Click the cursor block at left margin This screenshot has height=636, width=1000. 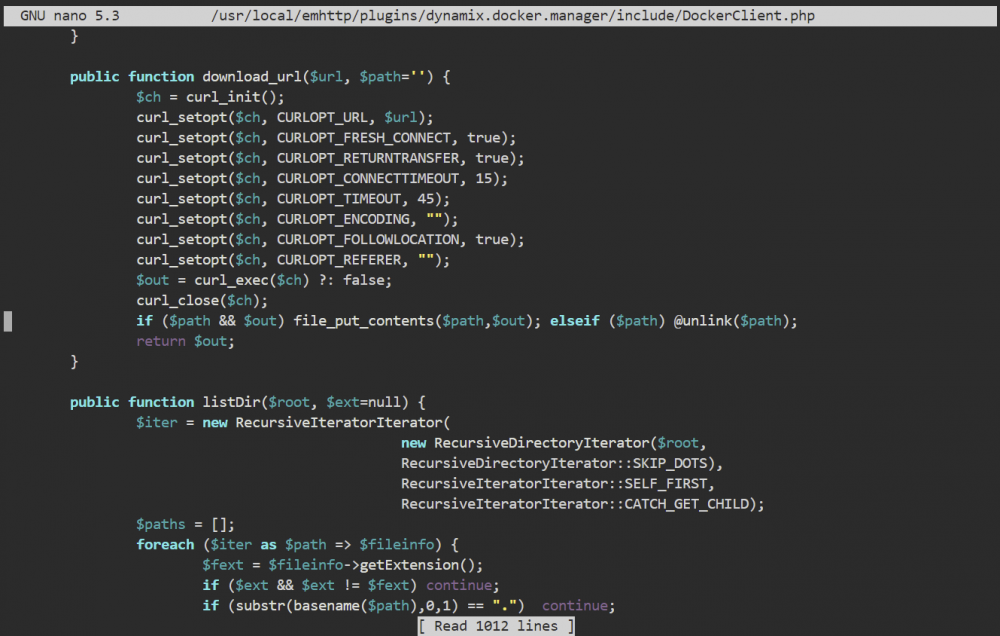point(8,321)
